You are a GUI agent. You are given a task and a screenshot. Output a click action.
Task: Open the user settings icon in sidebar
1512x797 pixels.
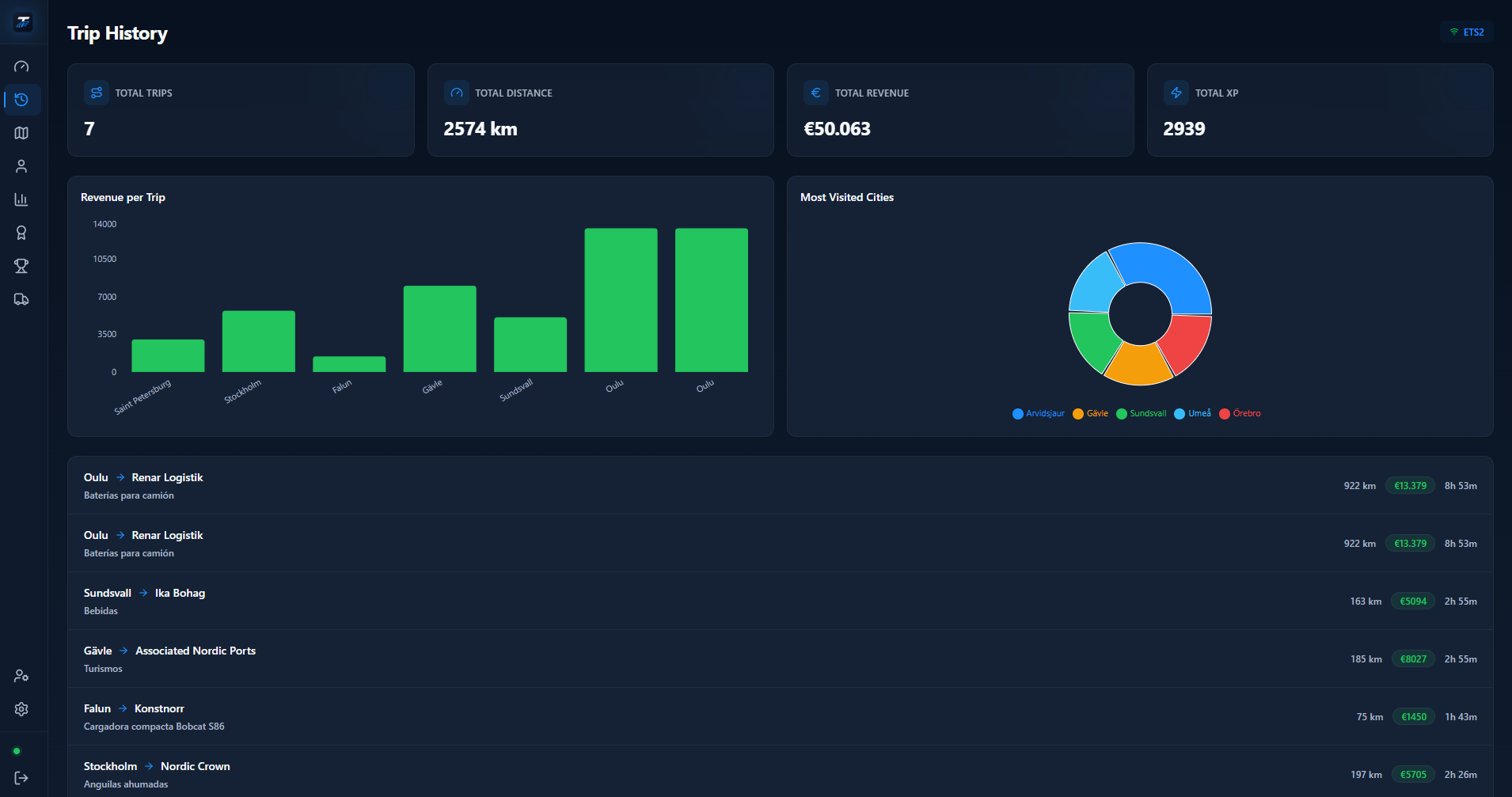click(x=21, y=676)
